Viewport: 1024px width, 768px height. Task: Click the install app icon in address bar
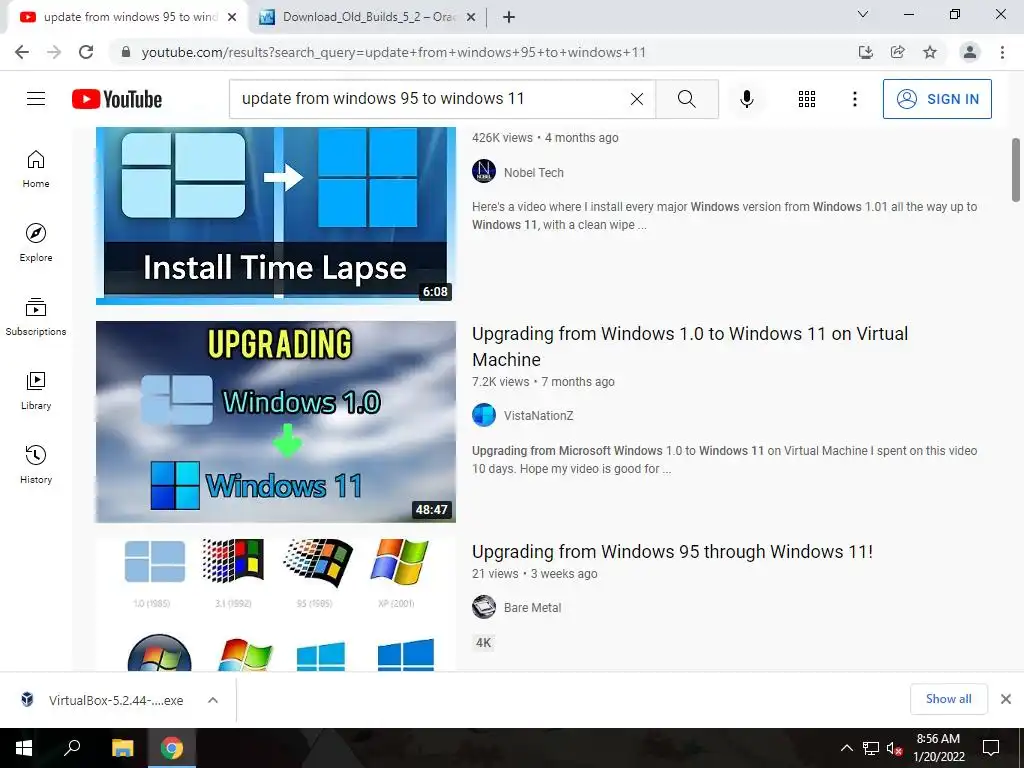866,52
